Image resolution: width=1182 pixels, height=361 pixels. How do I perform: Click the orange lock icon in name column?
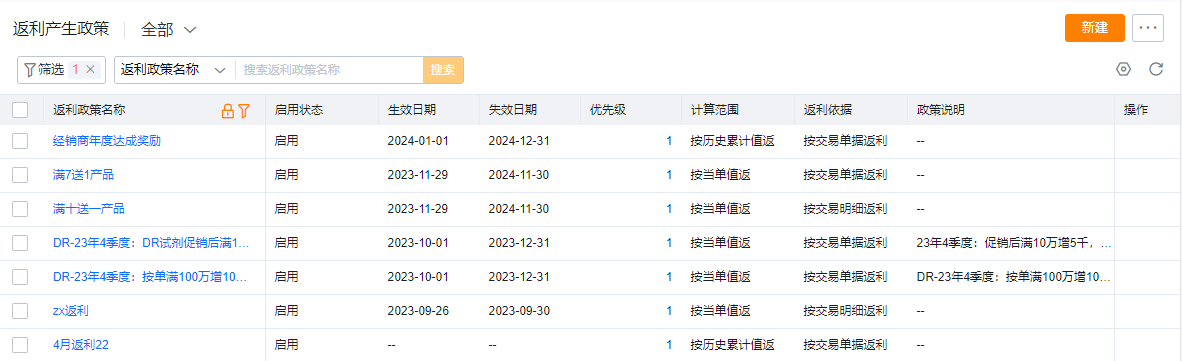pyautogui.click(x=227, y=111)
